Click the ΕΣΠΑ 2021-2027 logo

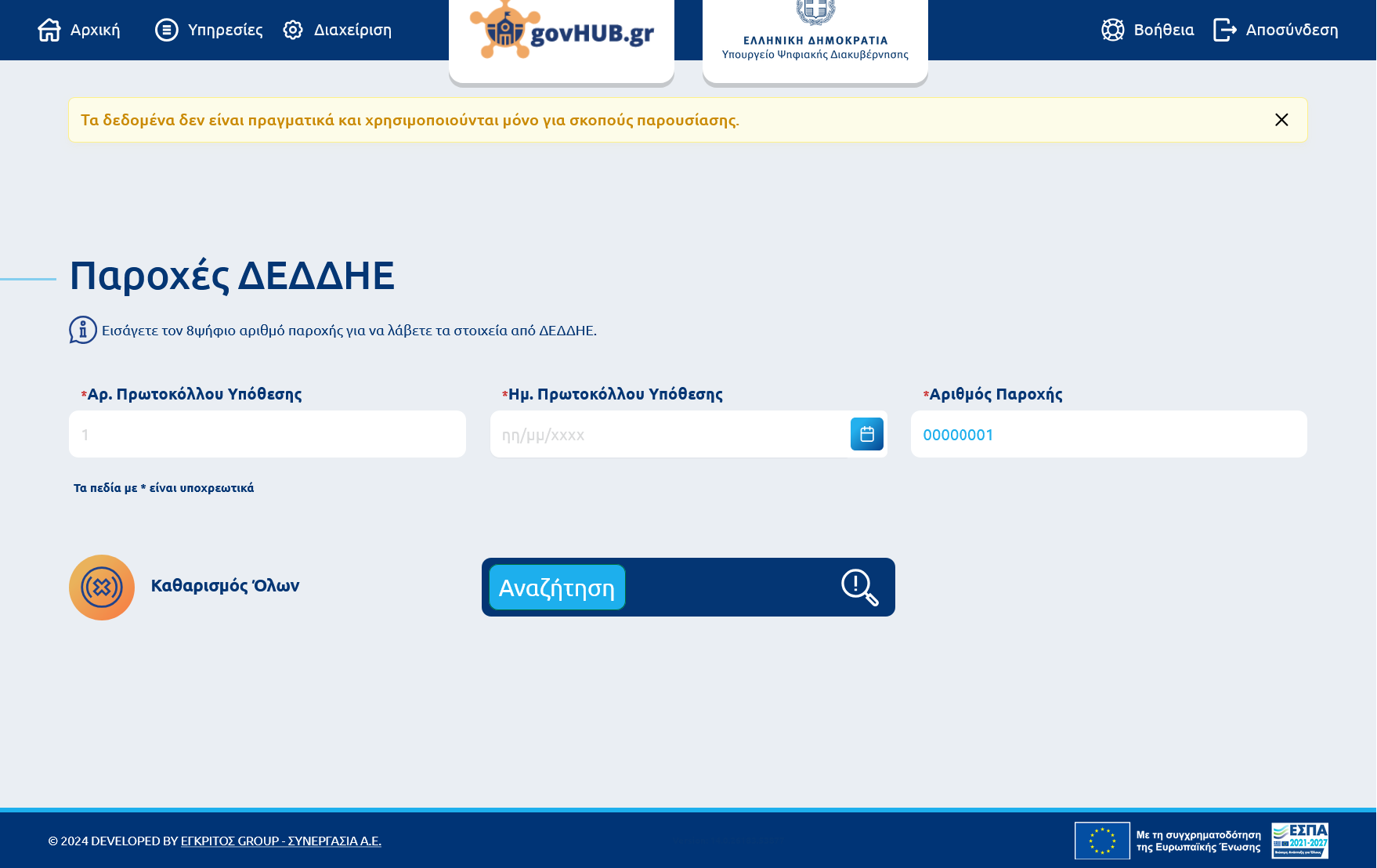point(1300,841)
